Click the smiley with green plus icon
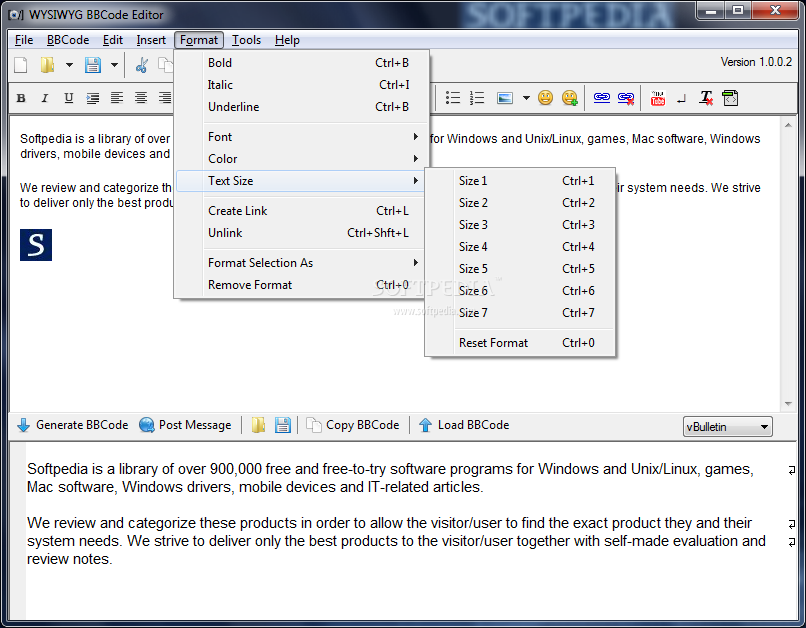The image size is (806, 628). pyautogui.click(x=570, y=98)
